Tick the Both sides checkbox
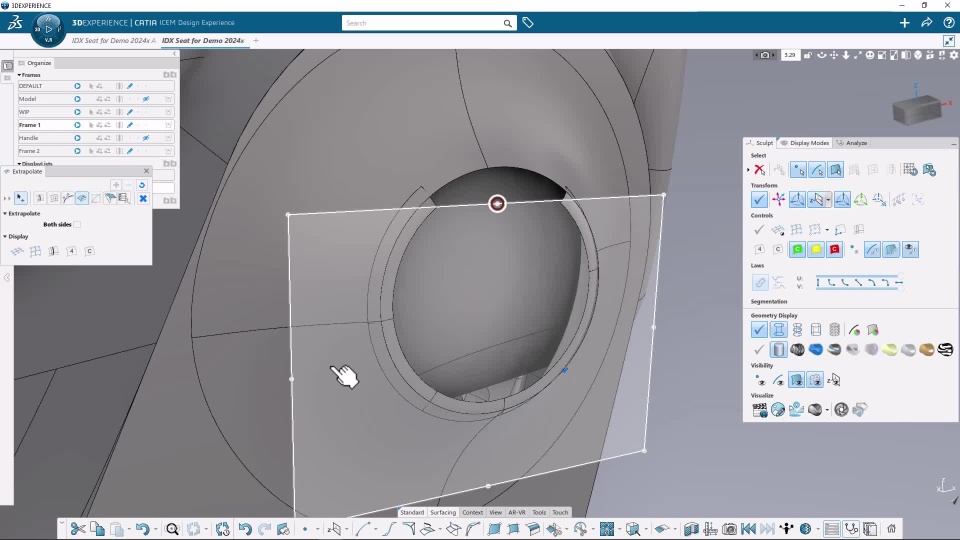Viewport: 960px width, 540px height. tap(77, 225)
